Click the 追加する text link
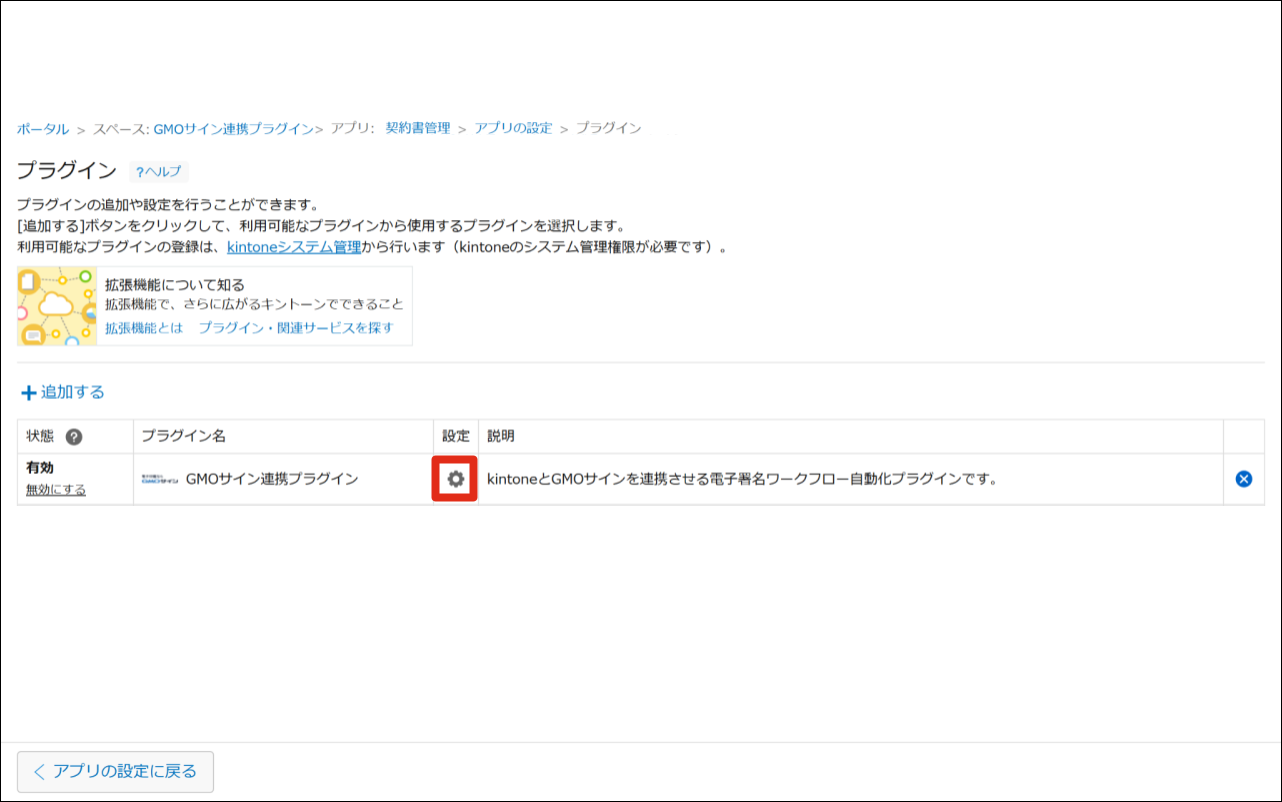Image resolution: width=1282 pixels, height=802 pixels. click(x=73, y=393)
